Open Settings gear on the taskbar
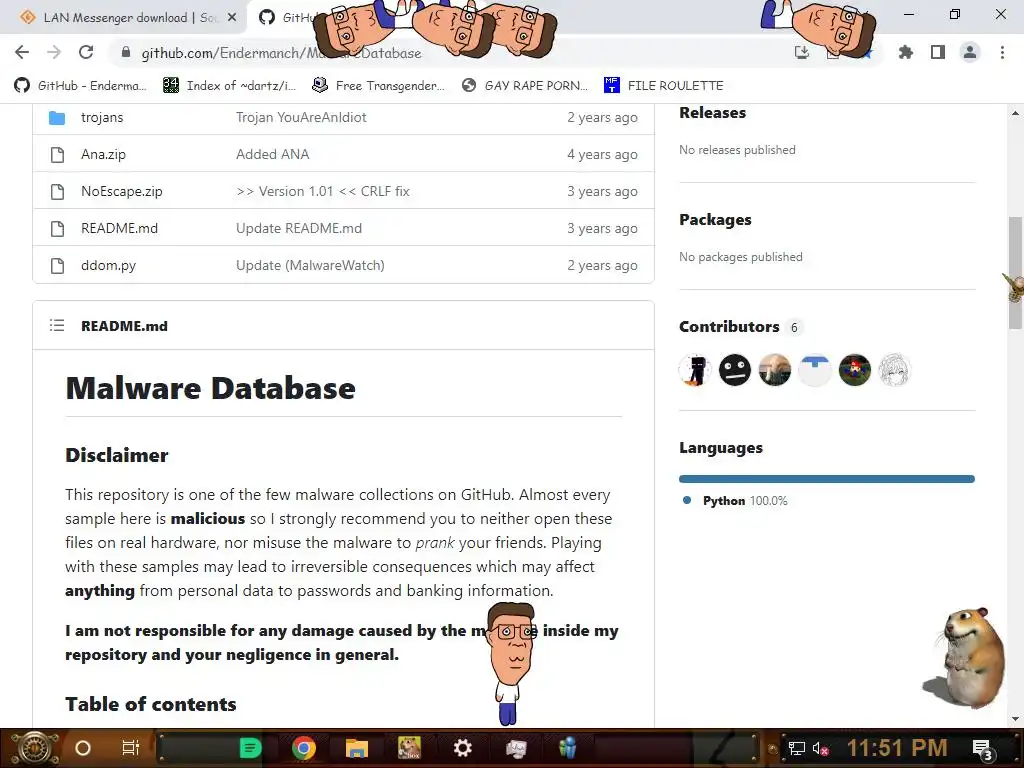Image resolution: width=1024 pixels, height=768 pixels. coord(462,748)
